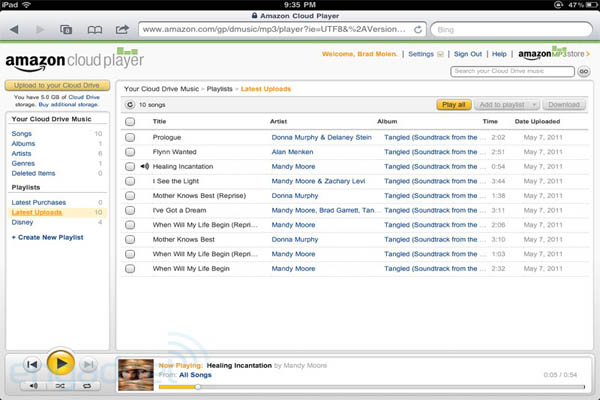Toggle repeat mode
Screen dimensions: 600x400
87,385
